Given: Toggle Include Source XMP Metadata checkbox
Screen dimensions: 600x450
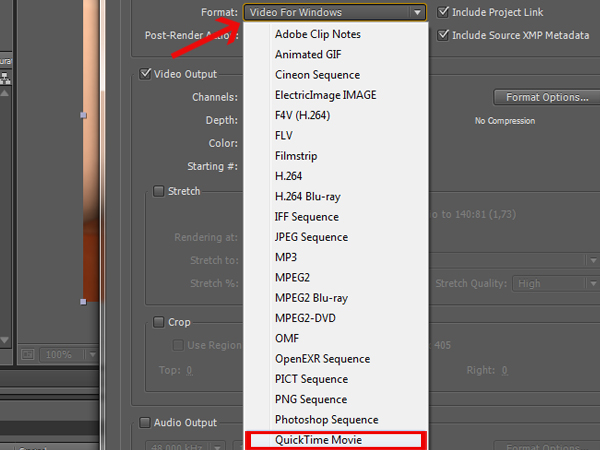Looking at the screenshot, I should (443, 35).
